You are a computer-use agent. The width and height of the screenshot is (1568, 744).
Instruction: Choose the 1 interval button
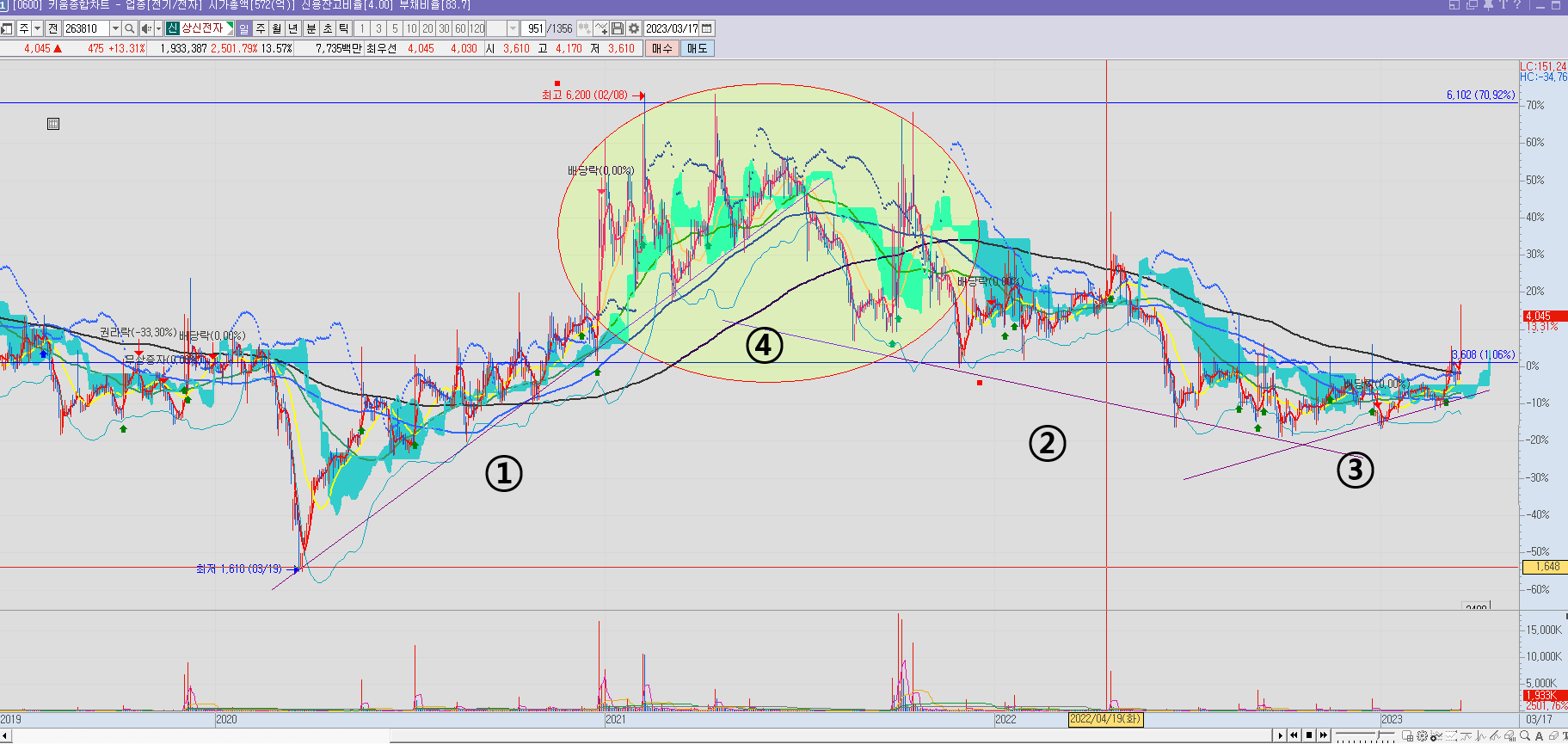pyautogui.click(x=361, y=28)
